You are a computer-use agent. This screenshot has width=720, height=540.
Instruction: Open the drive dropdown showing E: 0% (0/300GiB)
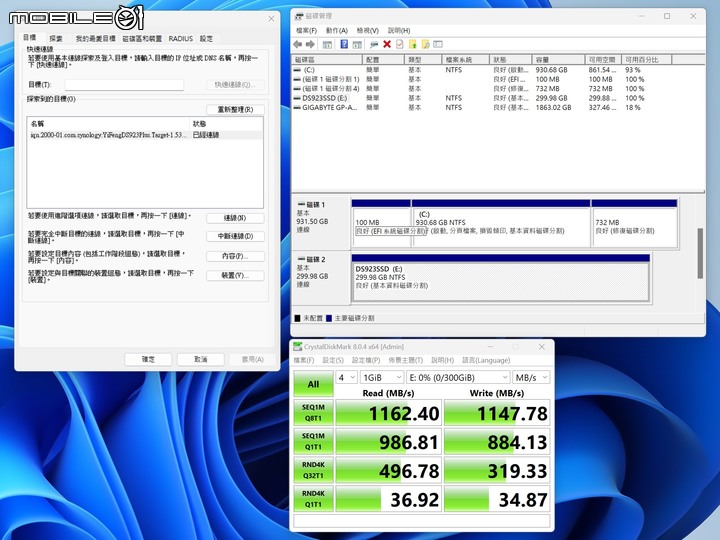(x=458, y=377)
